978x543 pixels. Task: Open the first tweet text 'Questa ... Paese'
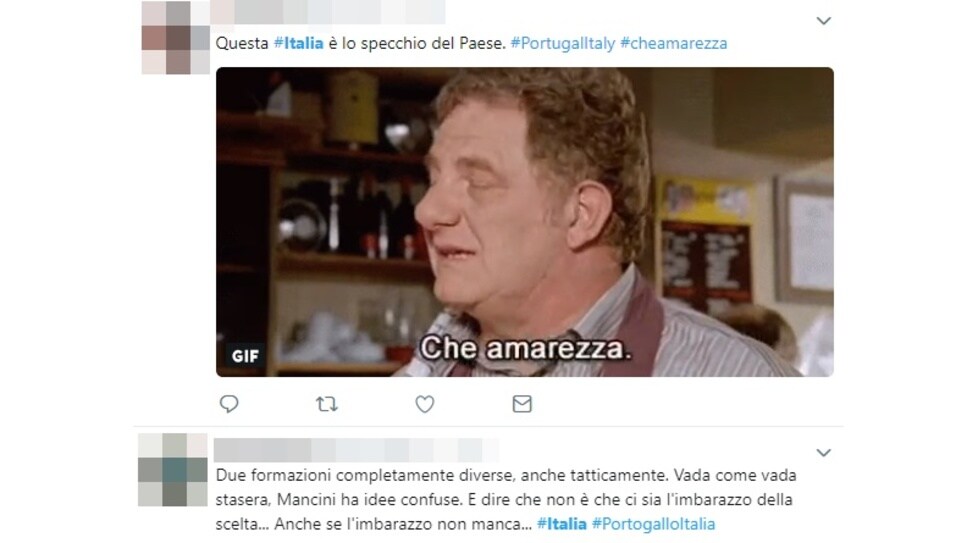361,43
